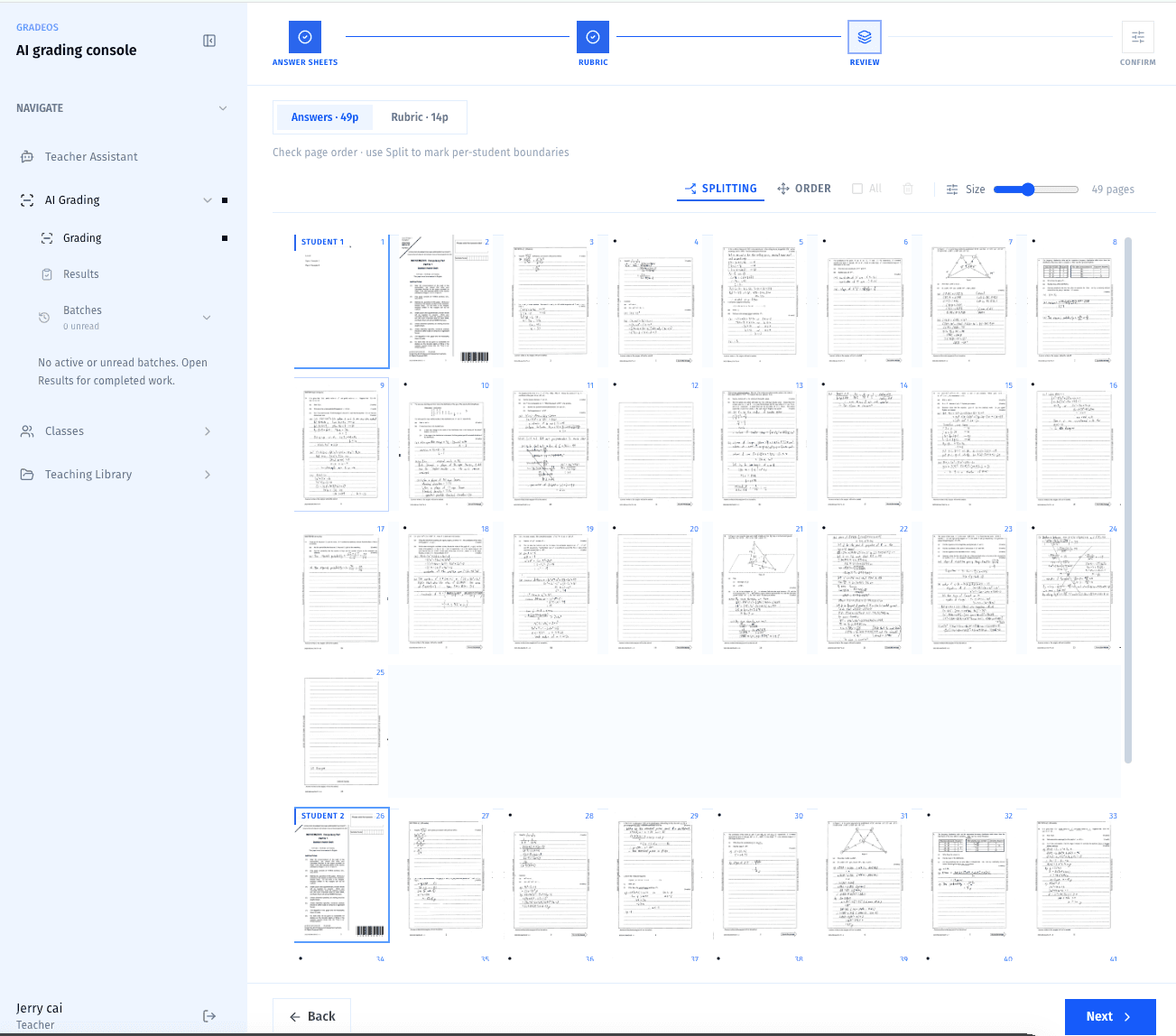Screen dimensions: 1176x1036
Task: Select page 16 thumbnail
Action: point(1074,445)
